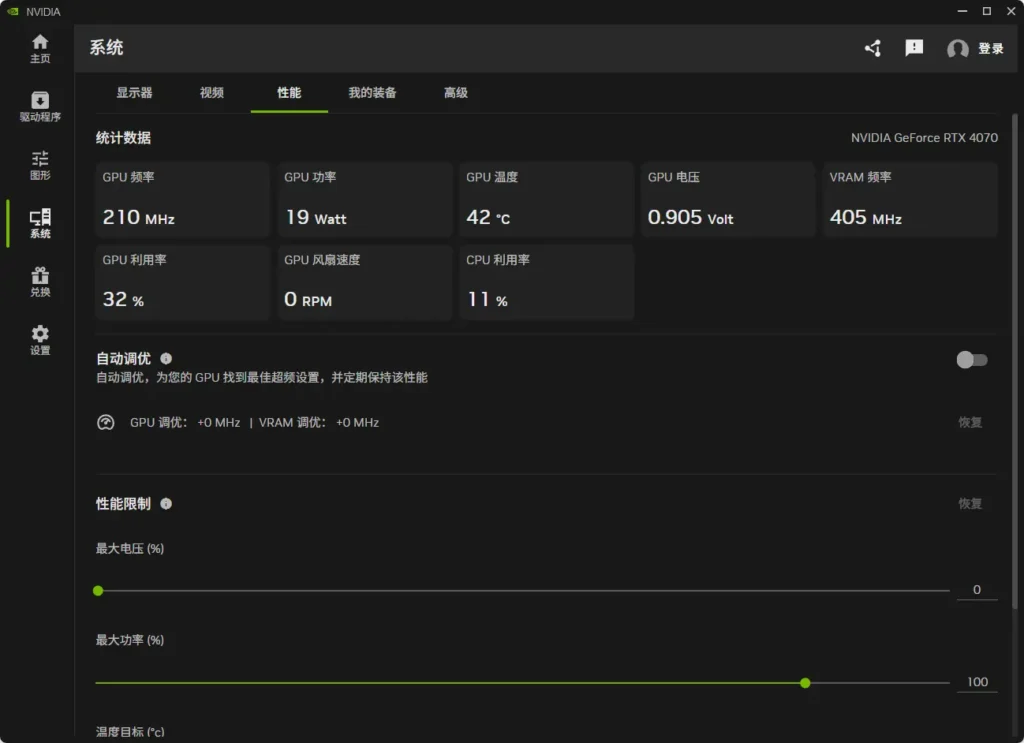The image size is (1024, 743).
Task: Click the info icon beside 自动调优
Action: coord(166,358)
